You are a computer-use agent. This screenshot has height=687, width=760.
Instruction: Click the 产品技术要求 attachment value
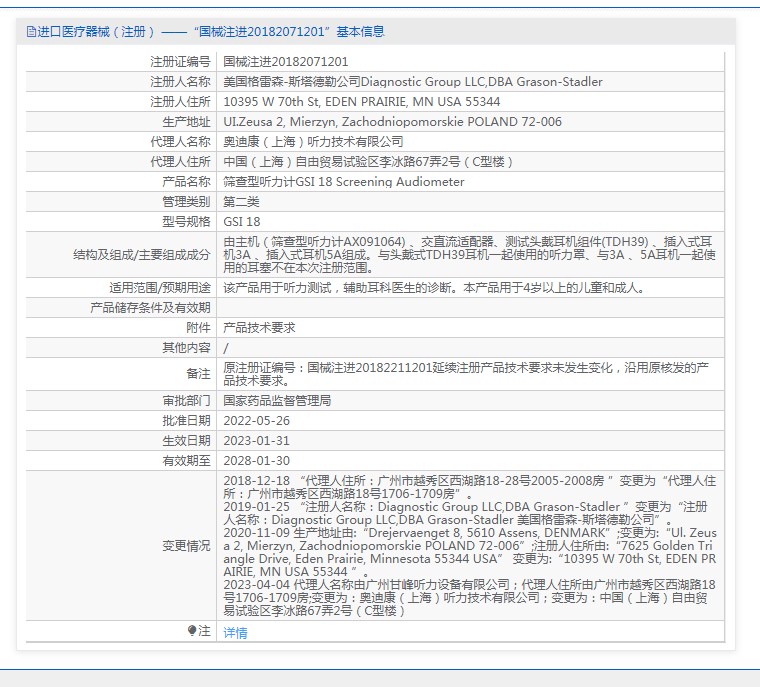pos(259,328)
